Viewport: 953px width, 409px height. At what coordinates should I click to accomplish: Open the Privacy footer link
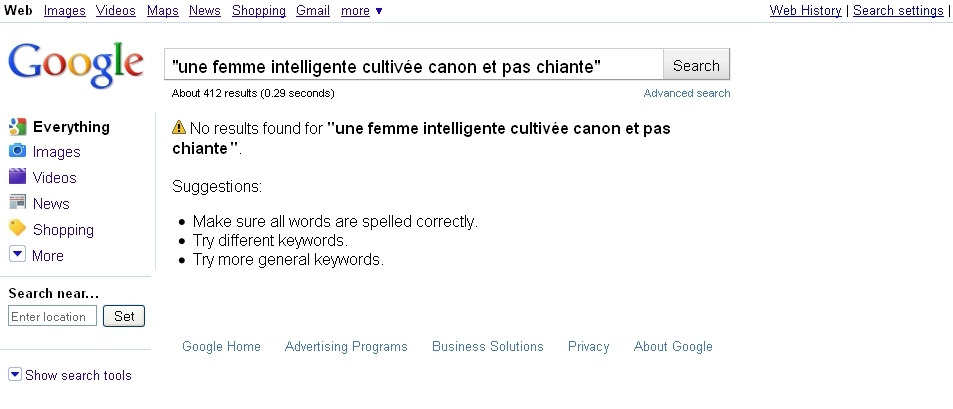(588, 347)
